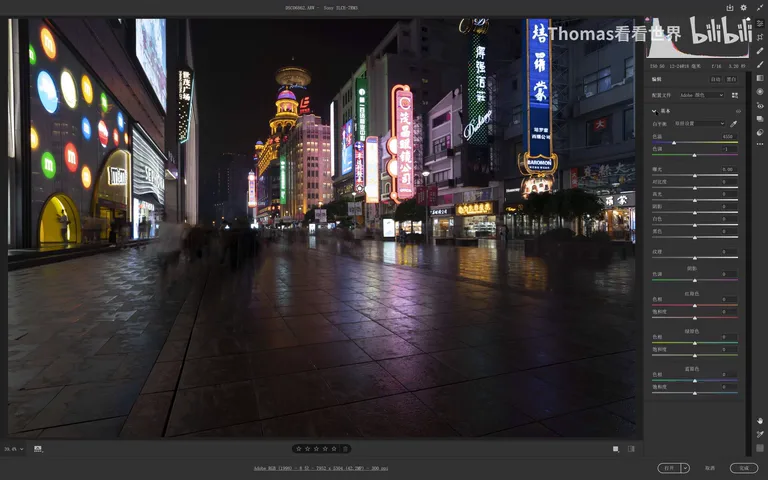Toggle full screen mode icon
Screen dimensions: 768x480
760,7
